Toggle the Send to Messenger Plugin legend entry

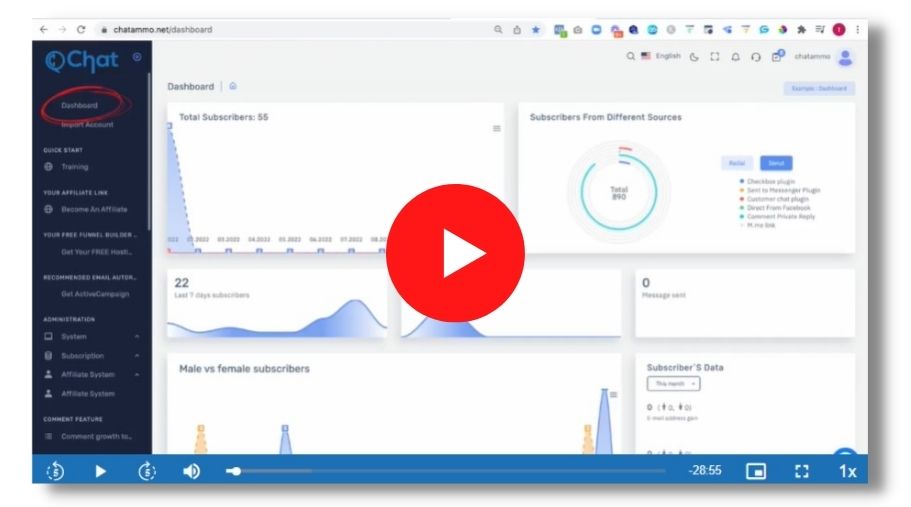click(780, 190)
